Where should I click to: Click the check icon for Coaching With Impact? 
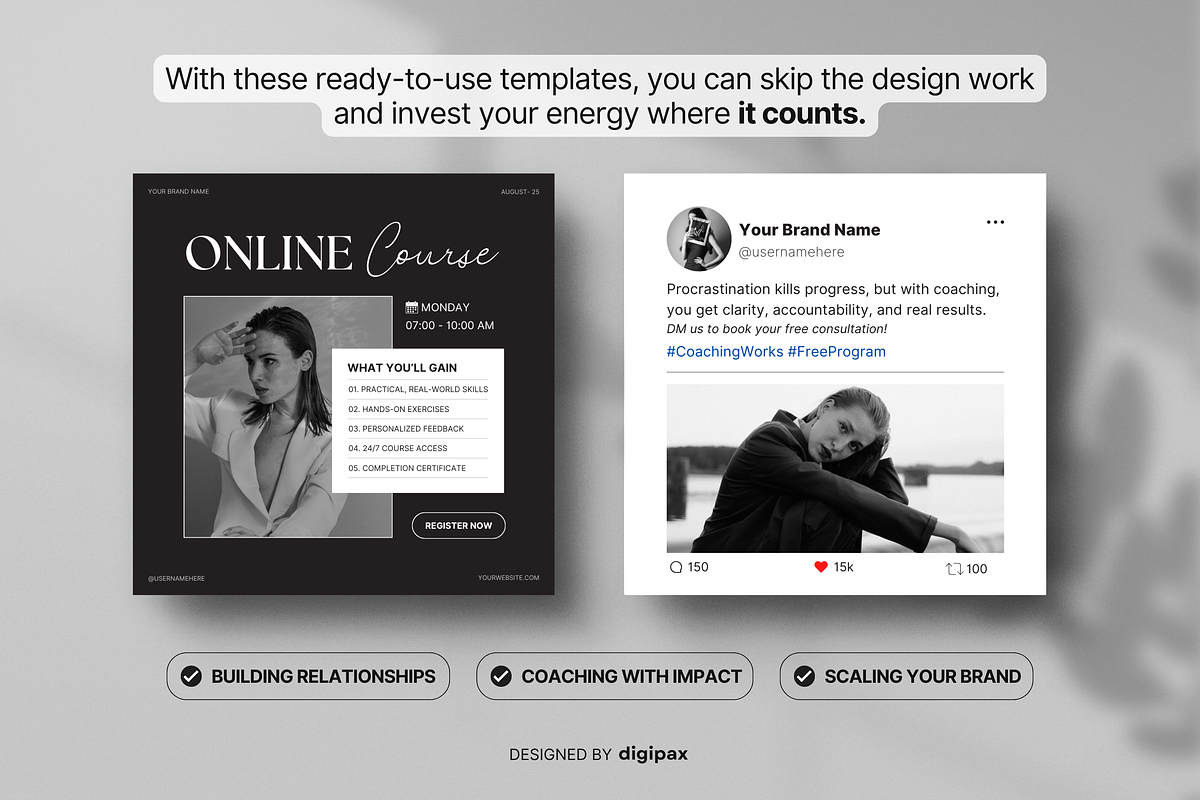tap(501, 677)
